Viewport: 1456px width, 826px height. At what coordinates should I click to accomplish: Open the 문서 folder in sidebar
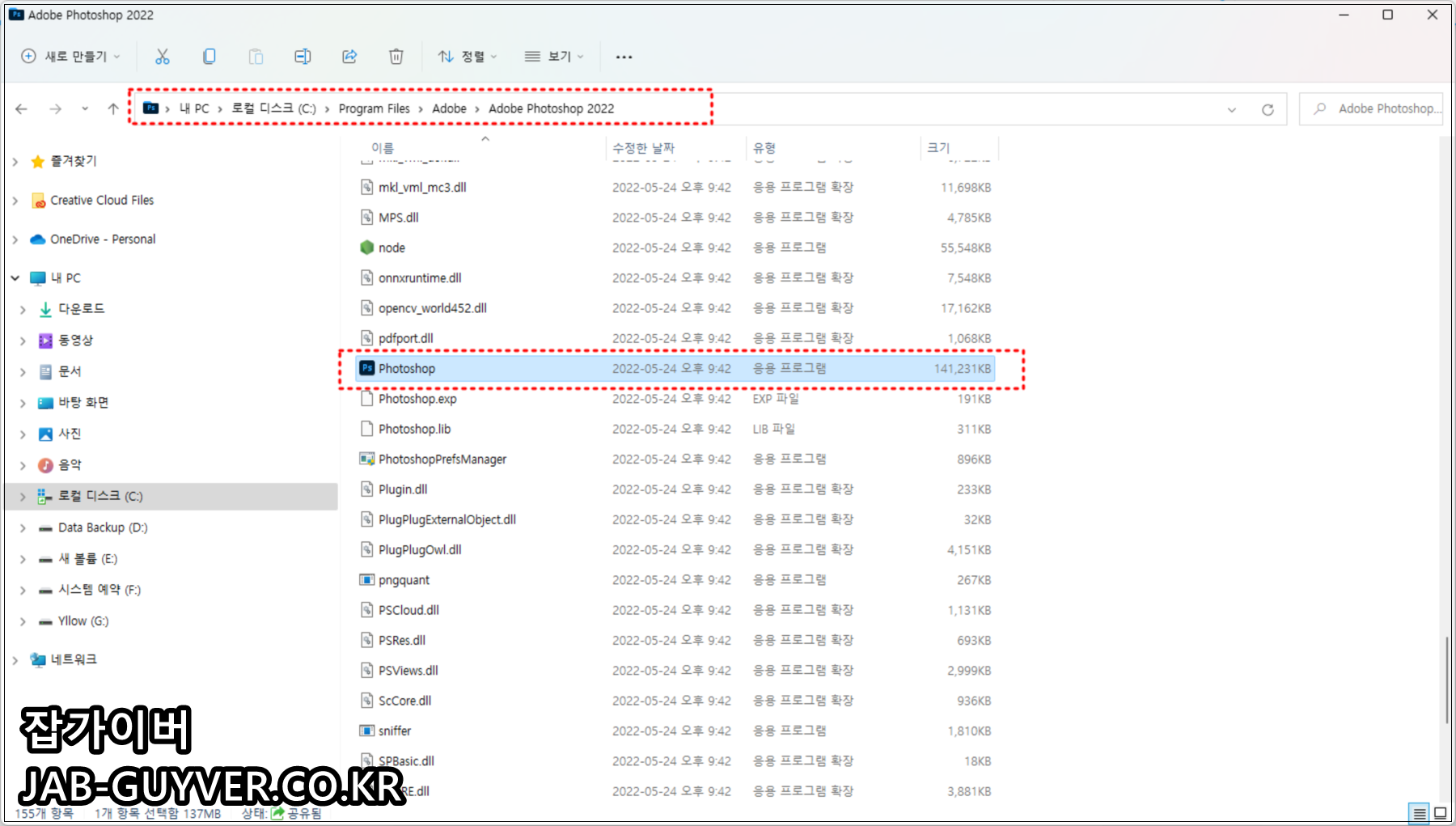click(70, 371)
